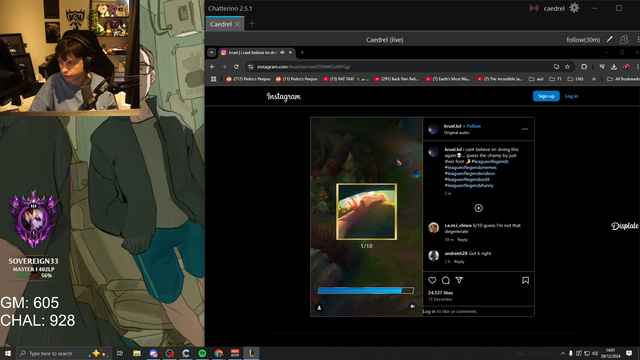This screenshot has height=360, width=640.
Task: Open Chatterino viewer list icon
Action: click(x=624, y=39)
